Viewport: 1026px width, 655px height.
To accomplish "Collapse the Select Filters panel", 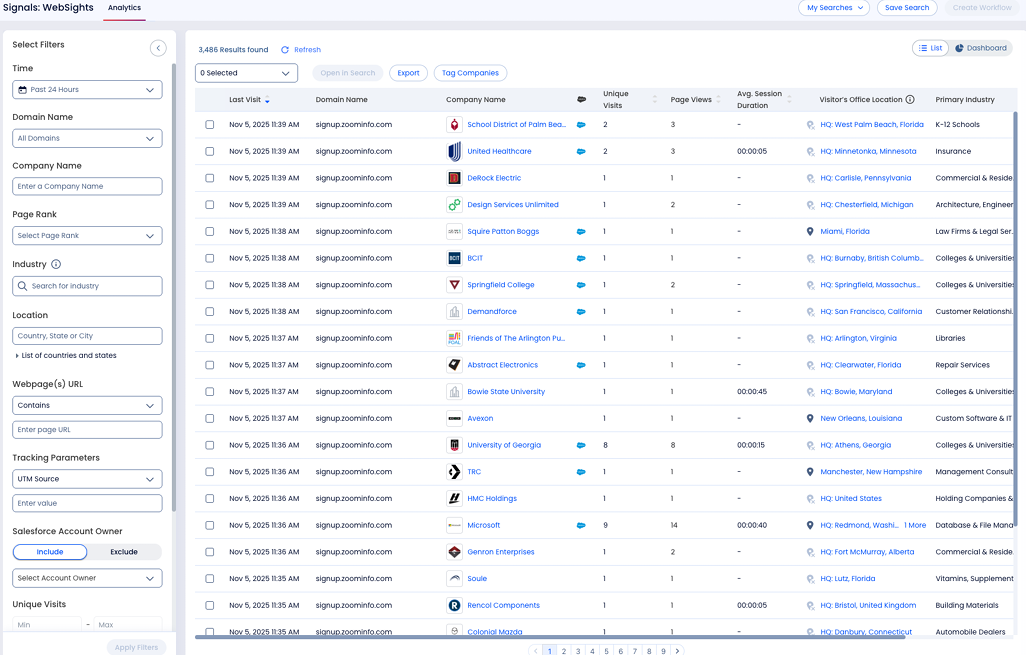I will tap(158, 48).
